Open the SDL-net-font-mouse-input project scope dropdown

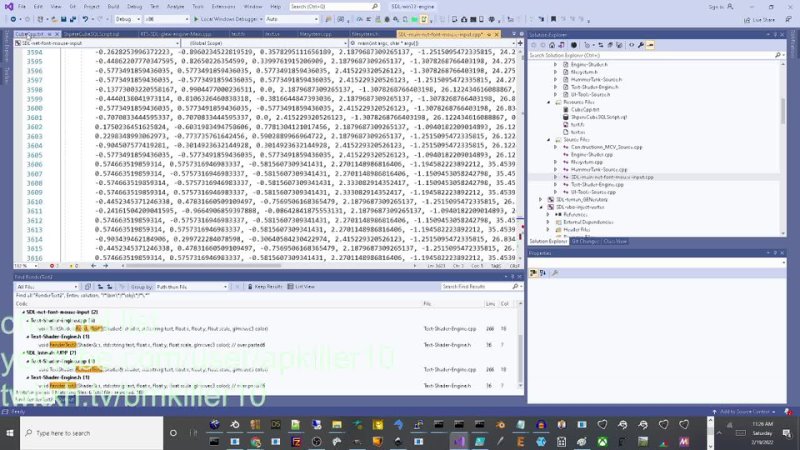(97, 43)
